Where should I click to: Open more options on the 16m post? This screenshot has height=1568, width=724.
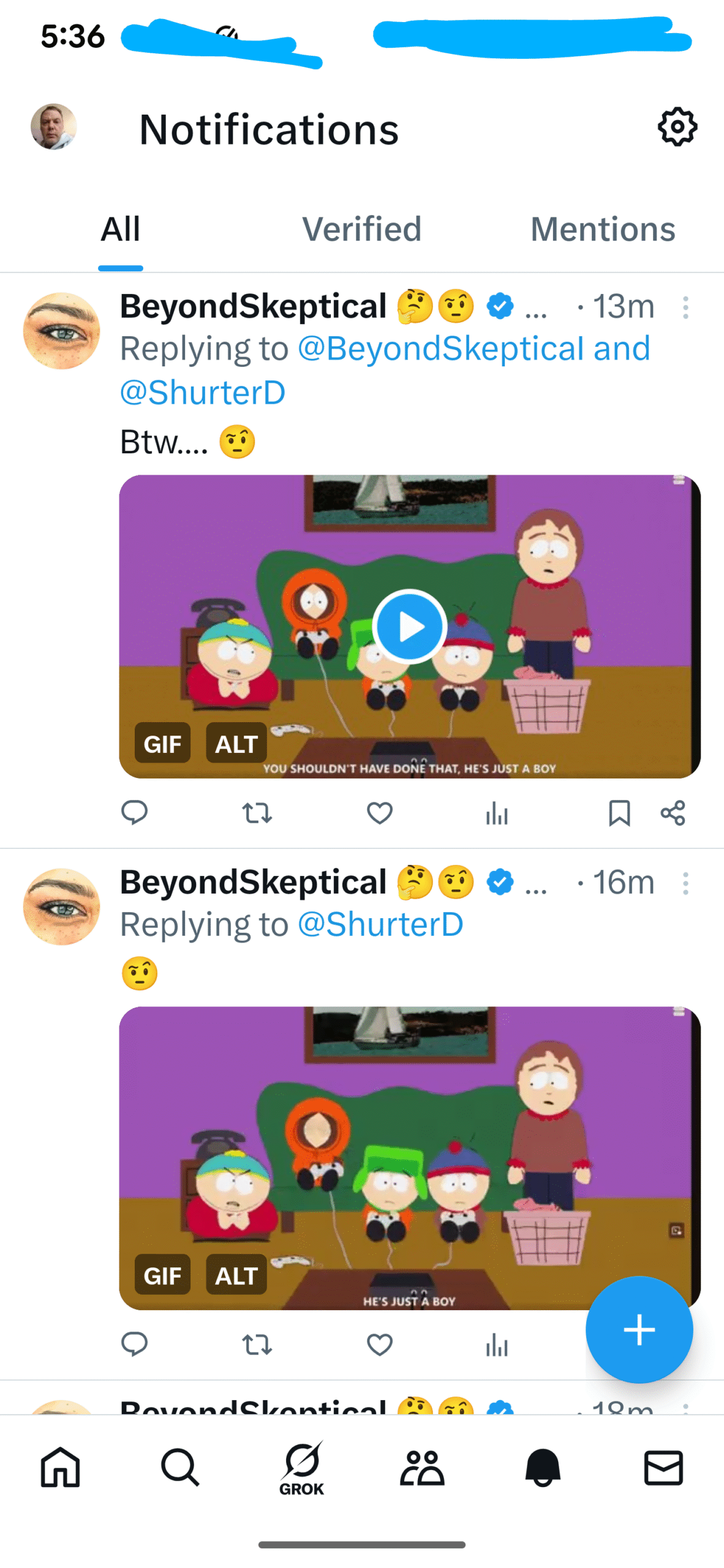click(x=685, y=883)
